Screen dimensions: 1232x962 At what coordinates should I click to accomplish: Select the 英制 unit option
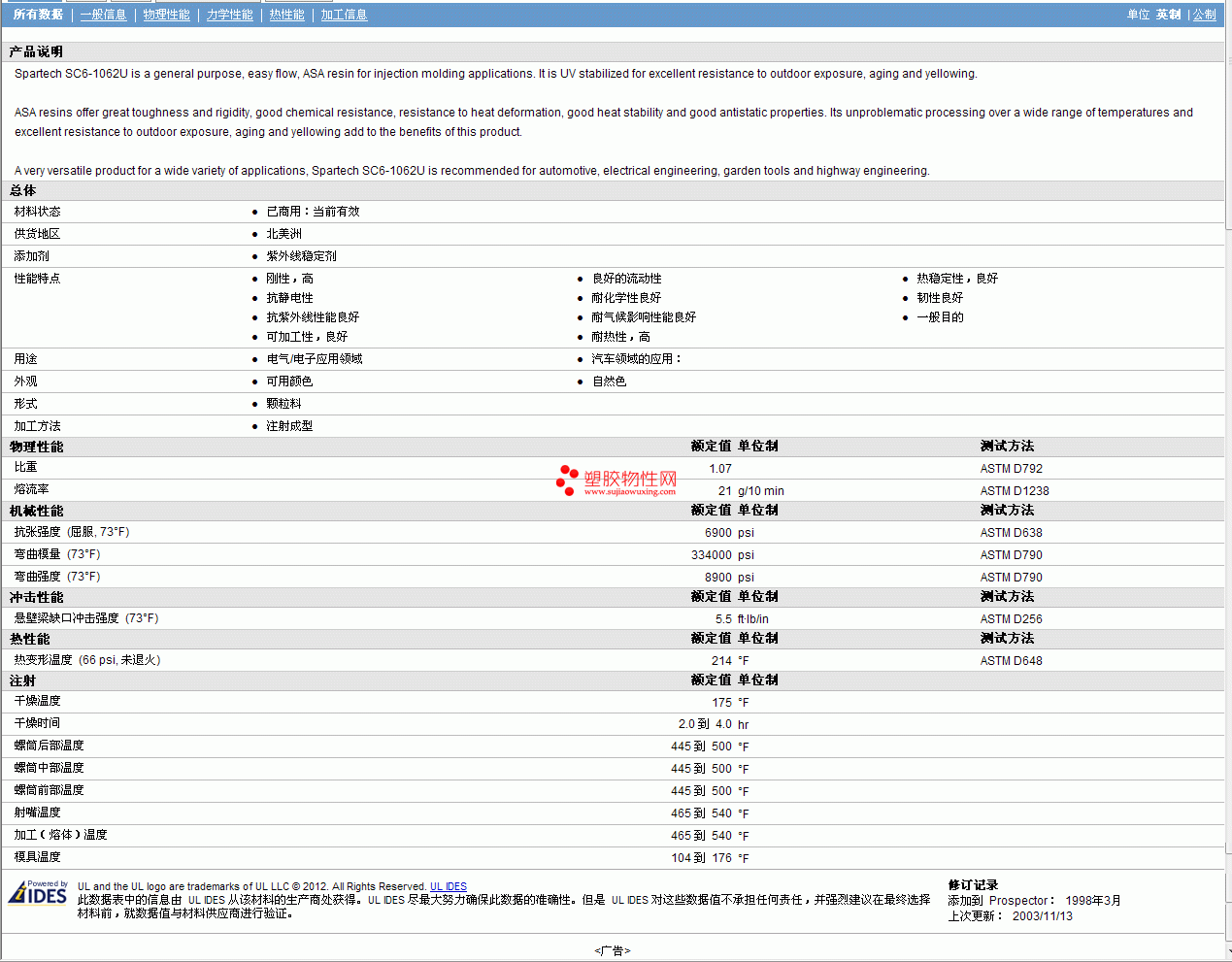(x=1168, y=15)
